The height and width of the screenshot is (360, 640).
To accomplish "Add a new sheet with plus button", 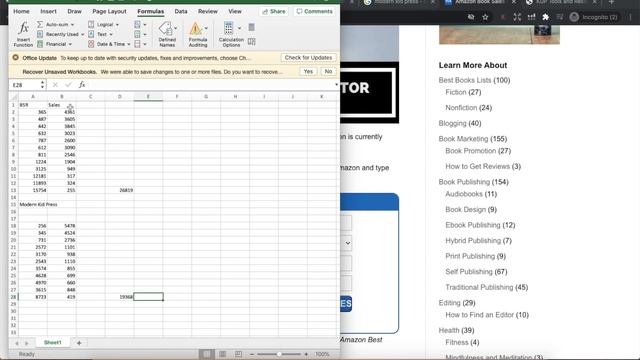I will 79,343.
